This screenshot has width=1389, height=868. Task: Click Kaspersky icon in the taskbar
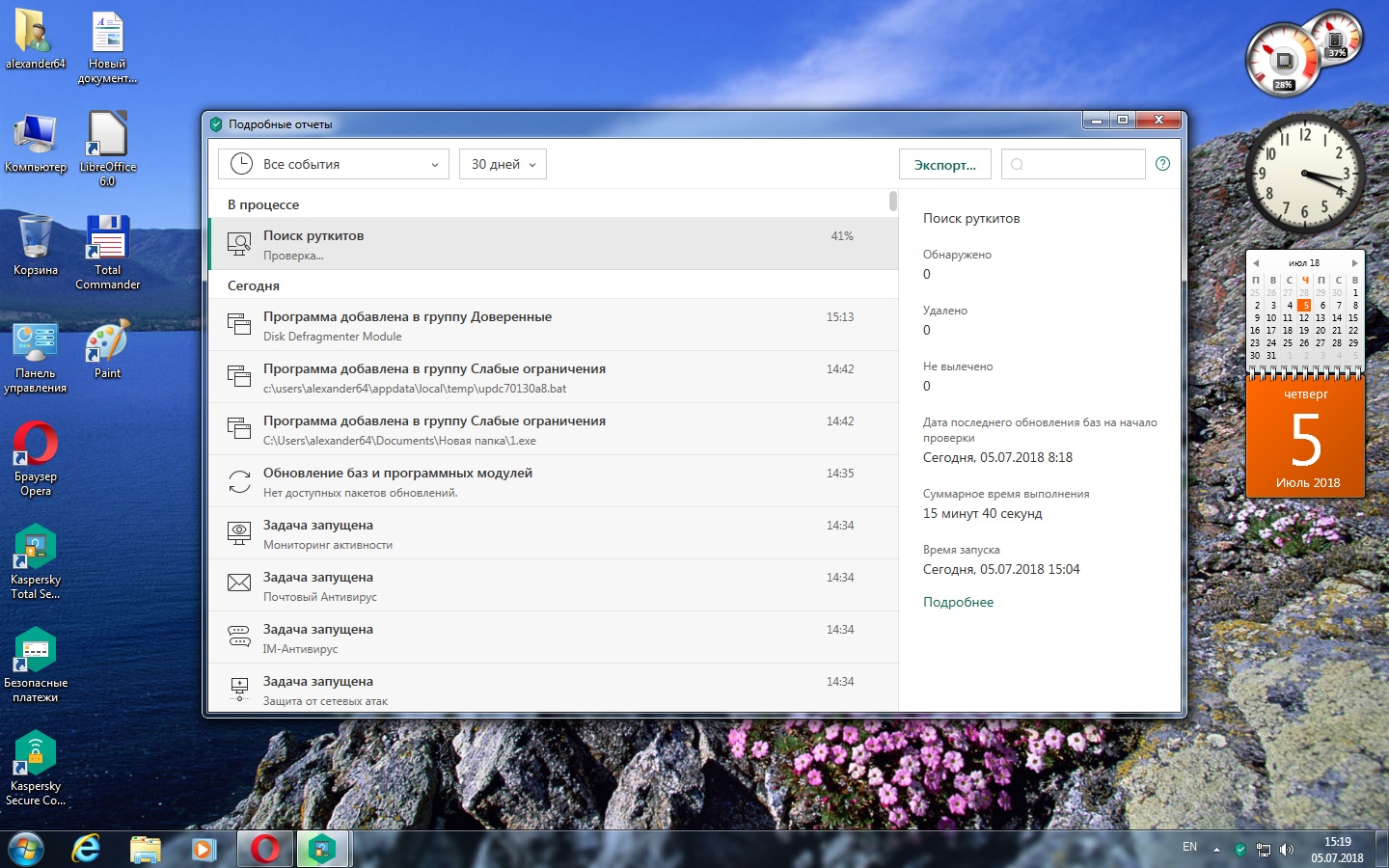322,849
